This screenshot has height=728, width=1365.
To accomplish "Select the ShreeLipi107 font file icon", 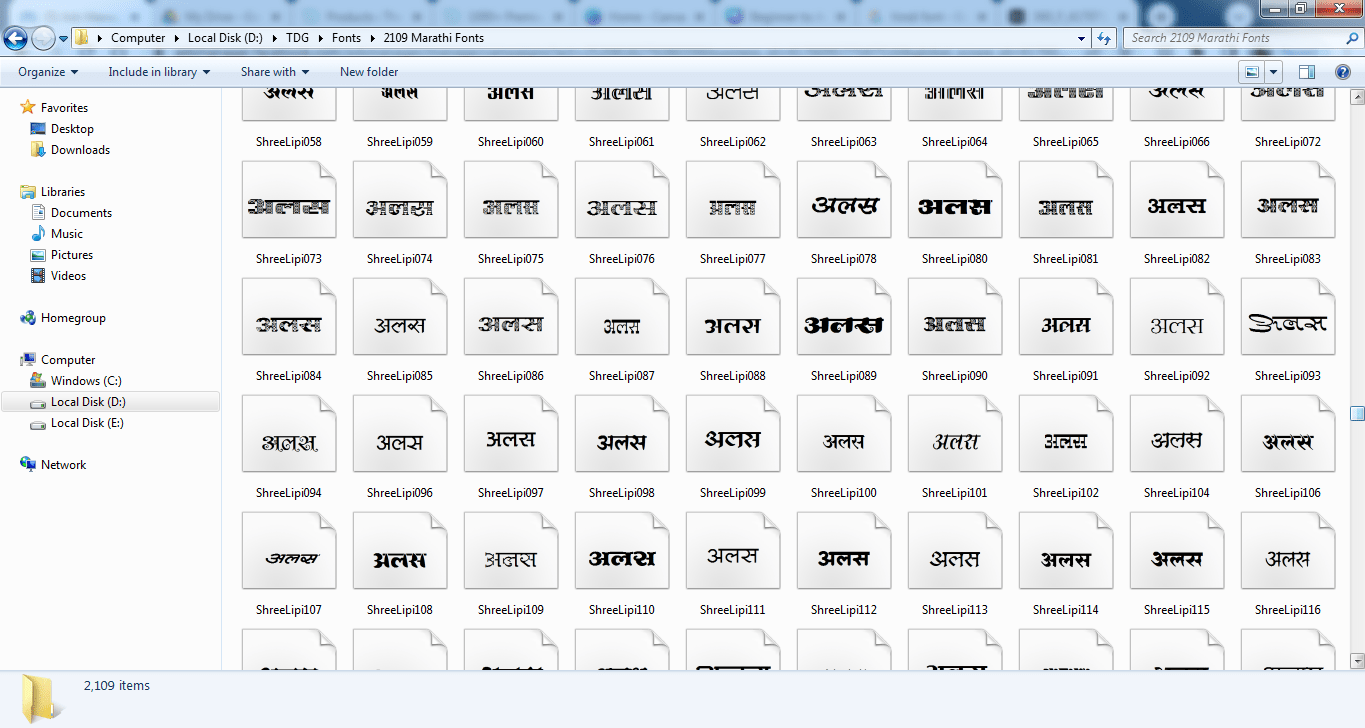I will pyautogui.click(x=289, y=551).
